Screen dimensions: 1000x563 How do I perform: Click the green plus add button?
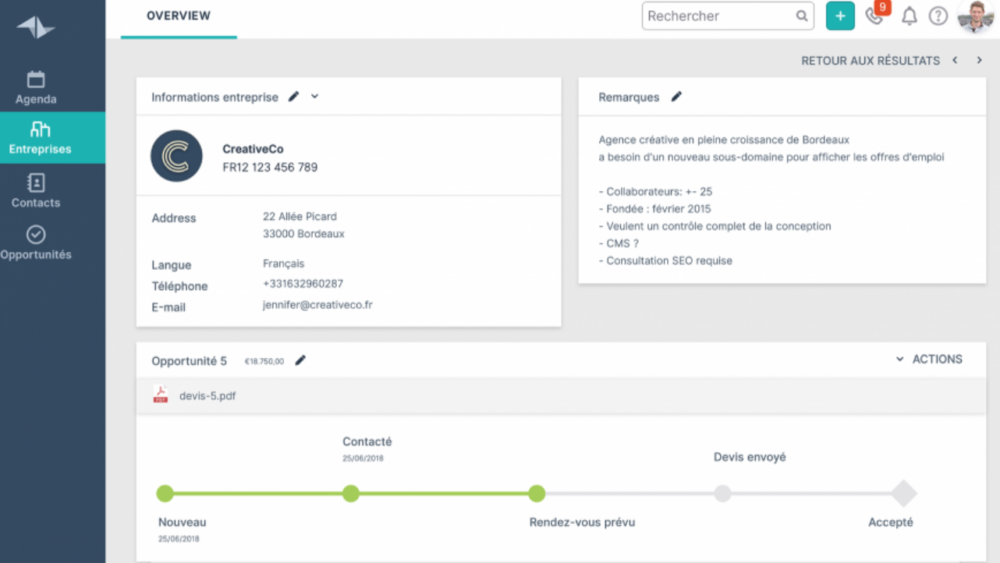tap(840, 16)
